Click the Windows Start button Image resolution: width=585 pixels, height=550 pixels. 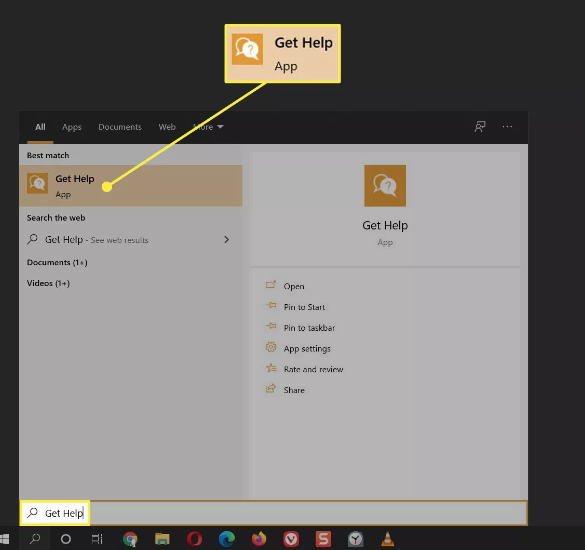(x=4, y=539)
